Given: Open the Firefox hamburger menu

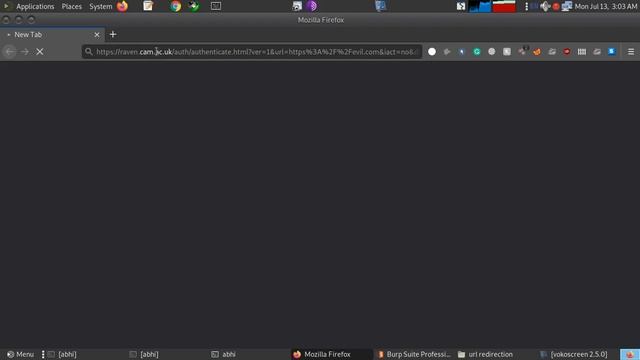Looking at the screenshot, I should pyautogui.click(x=631, y=52).
